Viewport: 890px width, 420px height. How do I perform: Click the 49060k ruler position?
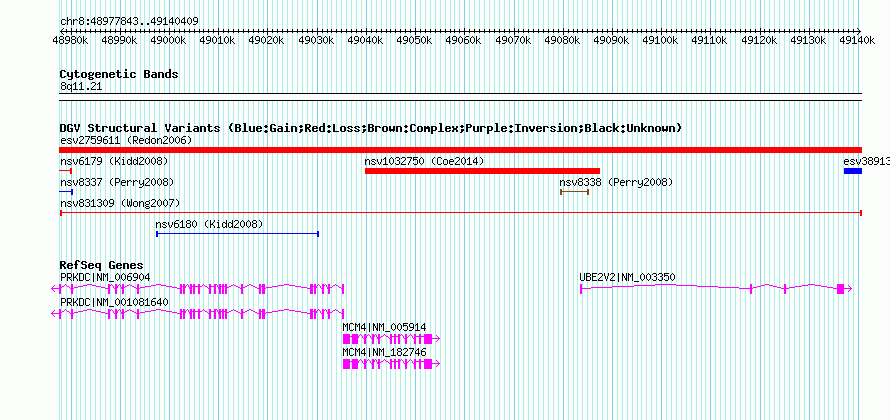464,40
